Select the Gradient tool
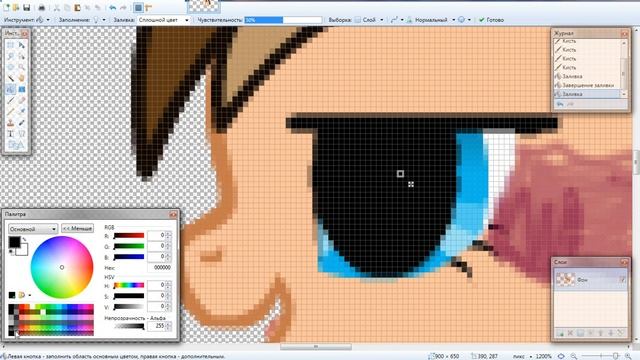The height and width of the screenshot is (360, 640). coord(22,89)
